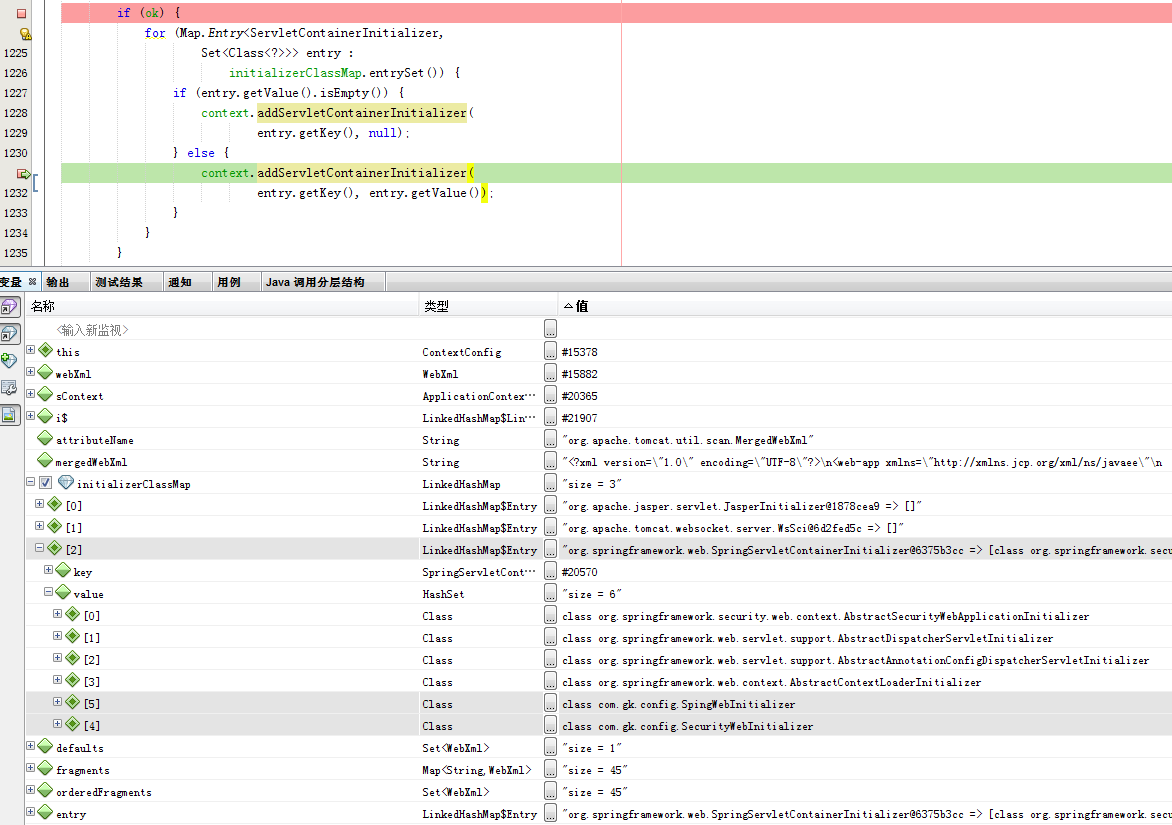Click the green diamond icon beside webXml
The image size is (1172, 825).
45,372
